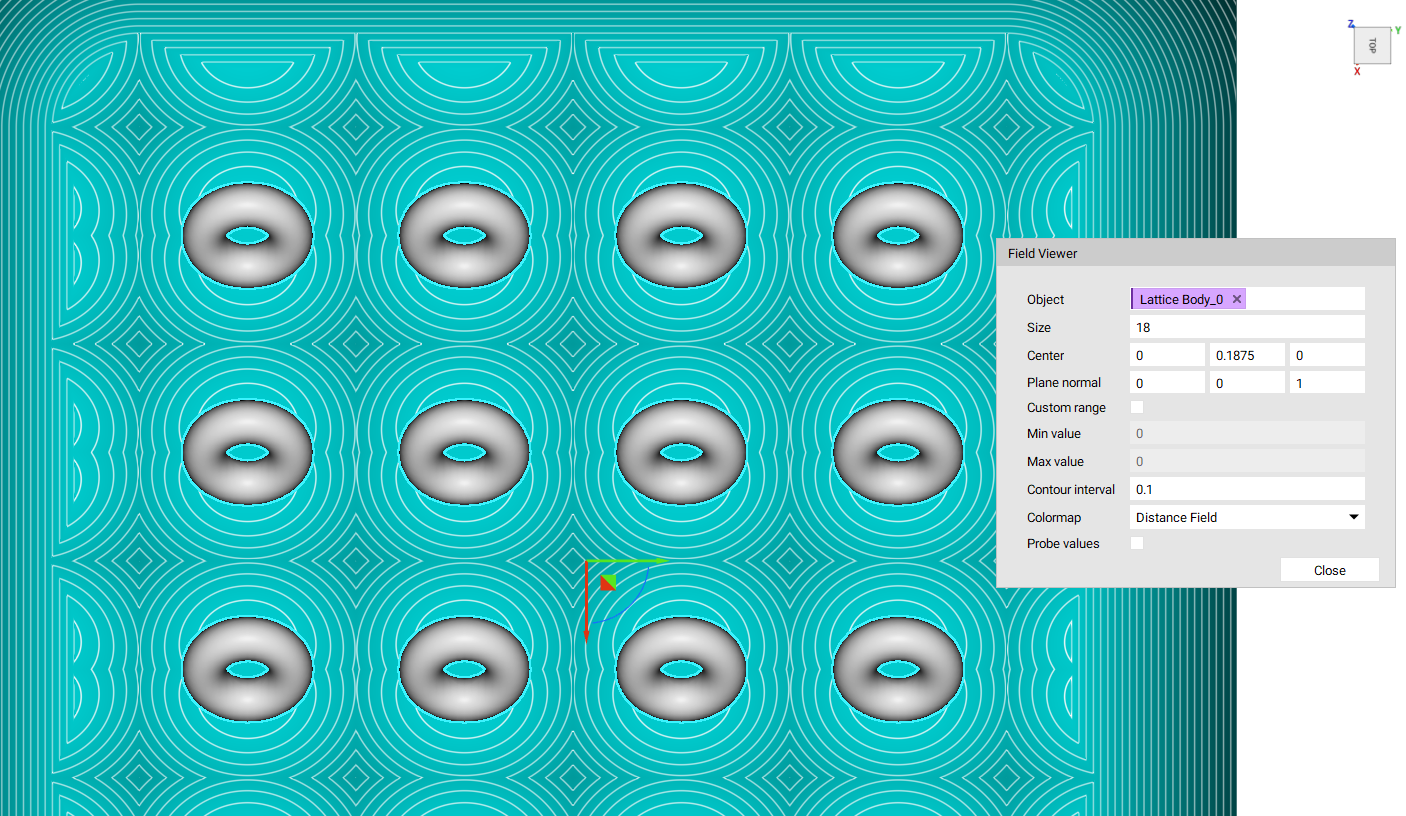Edit the Size field value 18
This screenshot has width=1406, height=816.
coord(1247,327)
